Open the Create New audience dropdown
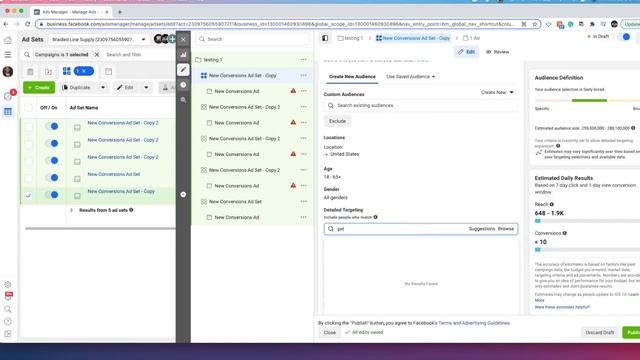This screenshot has width=640, height=360. pos(497,92)
